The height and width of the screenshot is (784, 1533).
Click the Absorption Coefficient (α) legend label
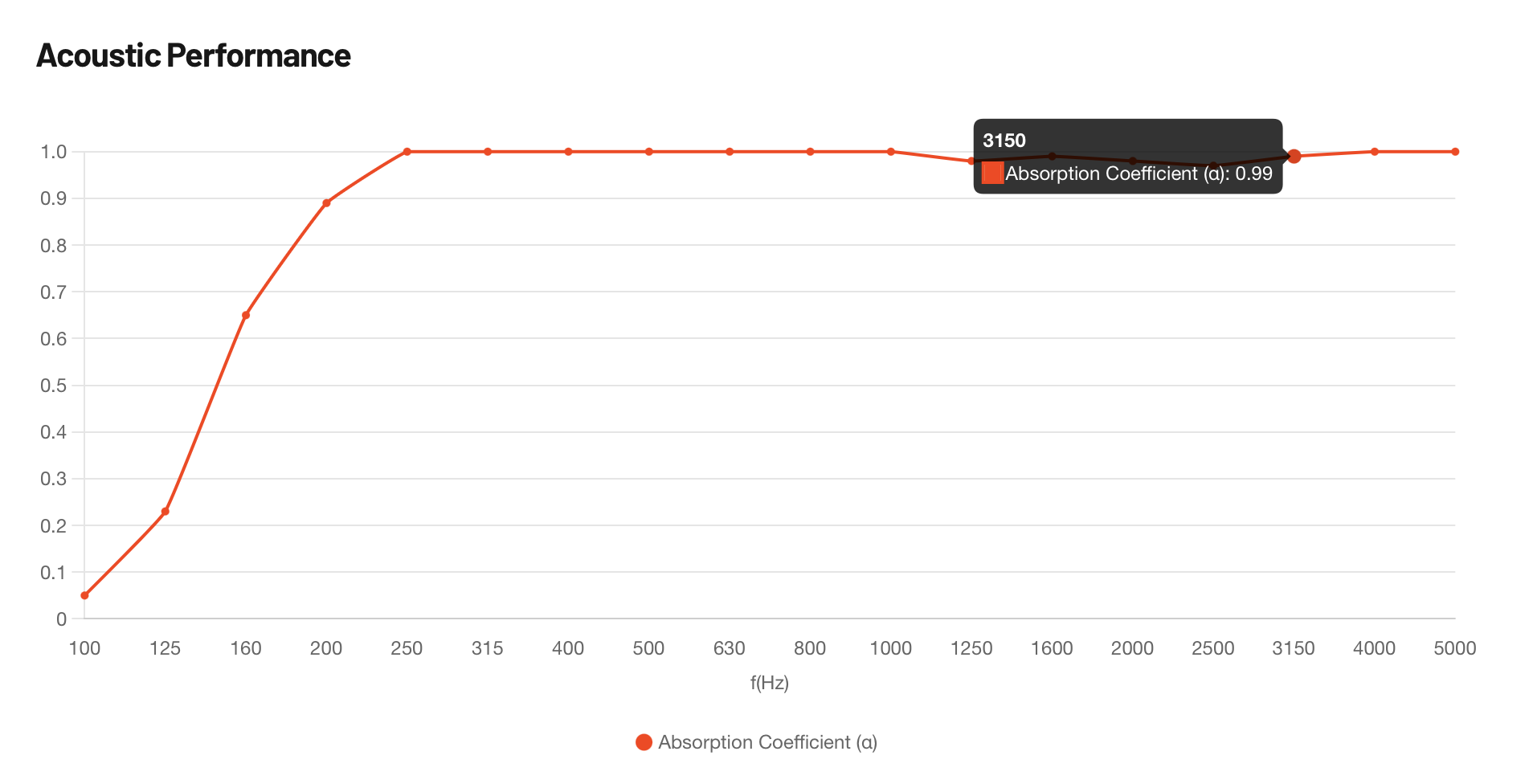pyautogui.click(x=767, y=742)
